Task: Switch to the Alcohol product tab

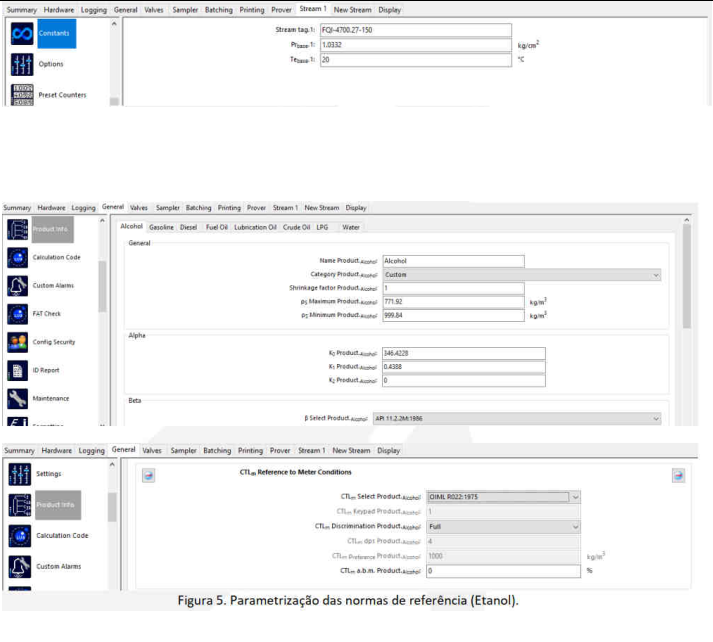Action: 131,226
